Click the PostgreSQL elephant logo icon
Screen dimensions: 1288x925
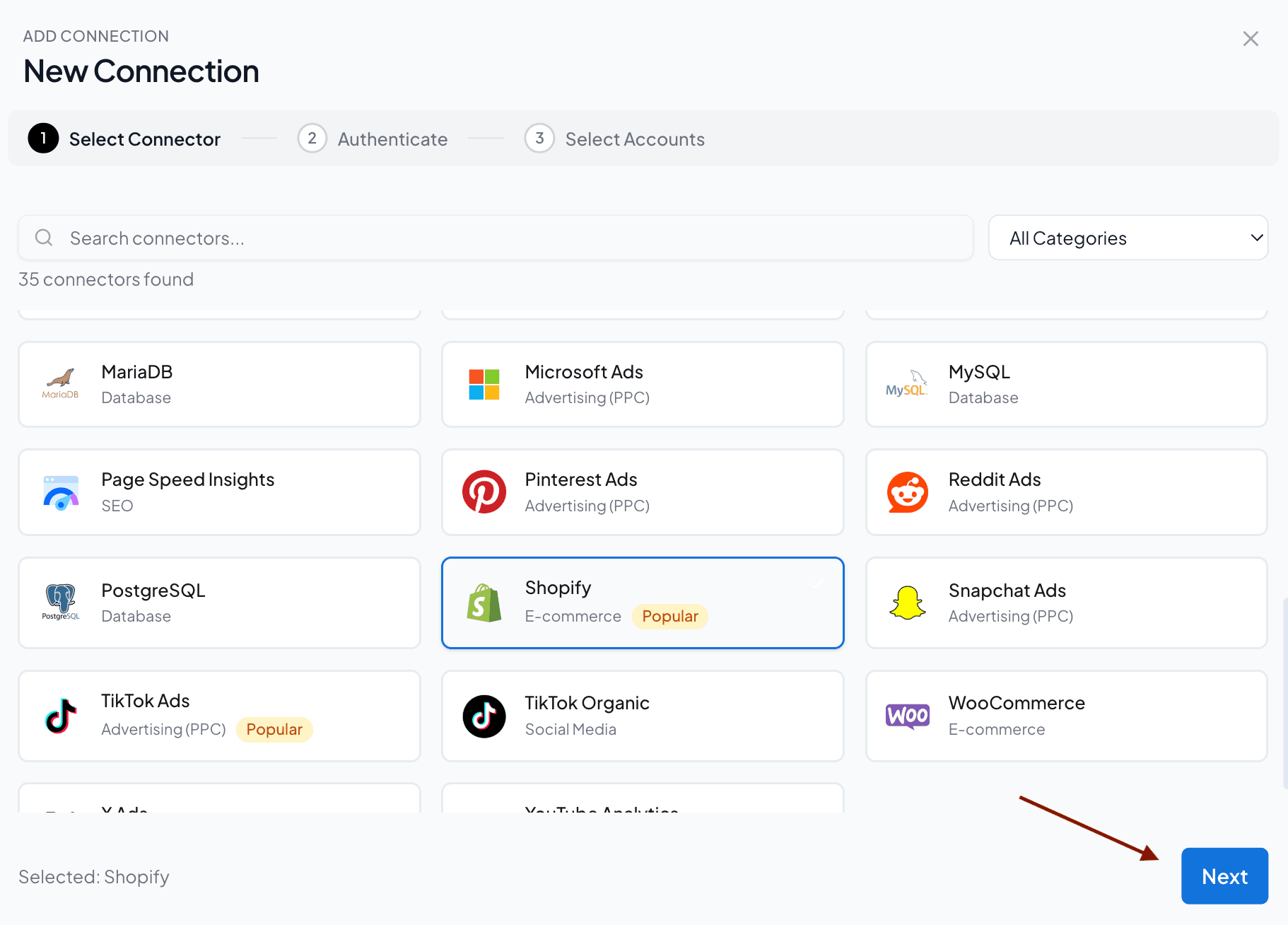click(61, 602)
